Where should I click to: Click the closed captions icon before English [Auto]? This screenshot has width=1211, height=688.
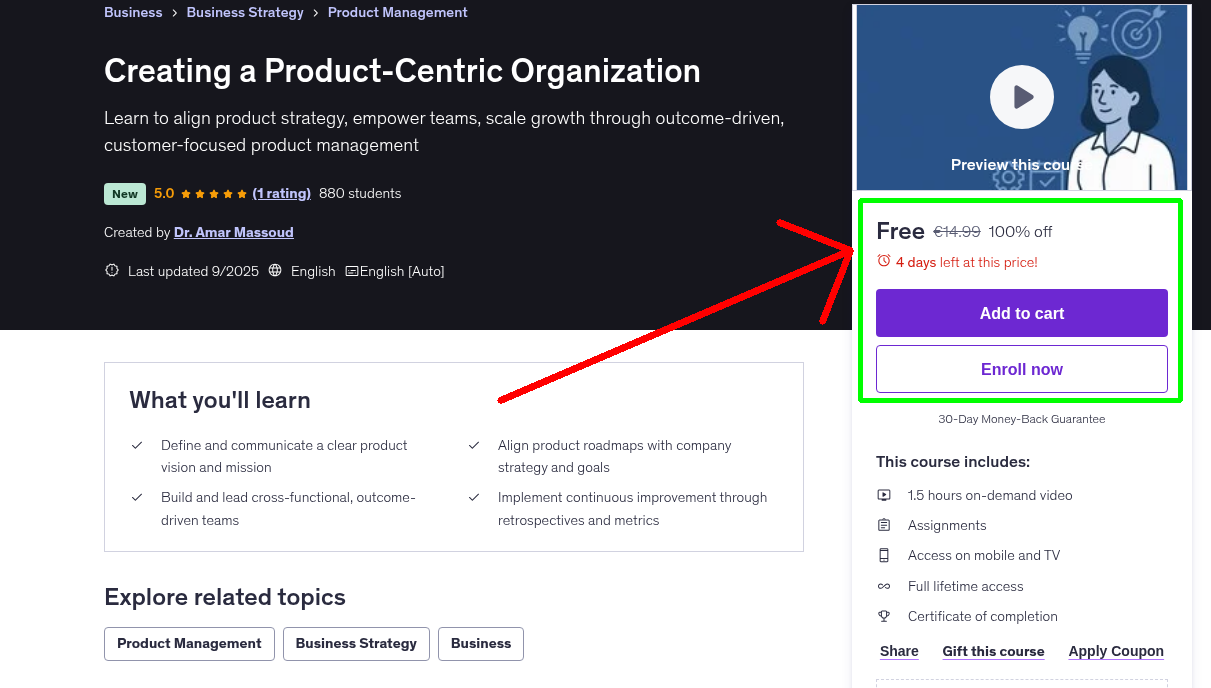353,270
